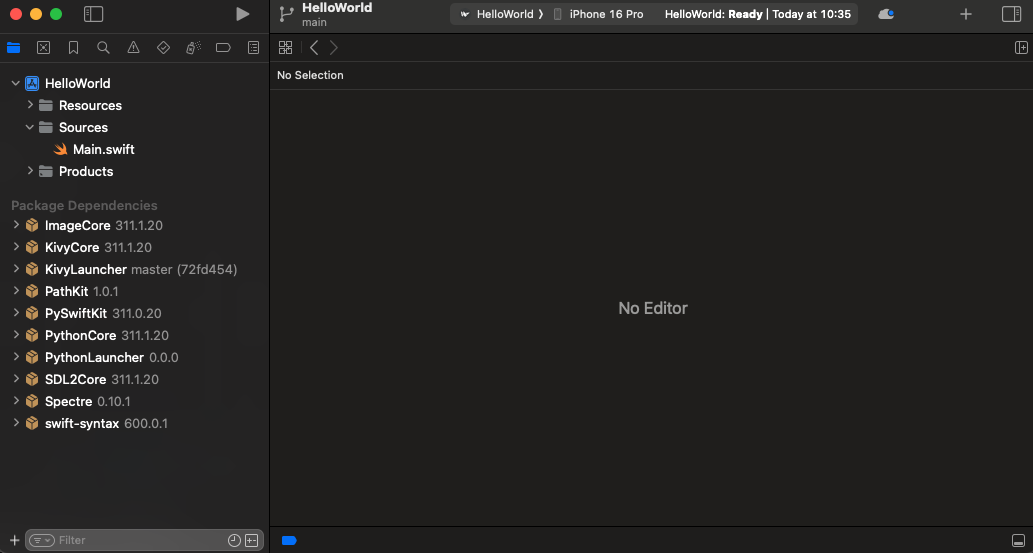Image resolution: width=1033 pixels, height=553 pixels.
Task: Expand the PySwiftKit package
Action: [x=16, y=313]
